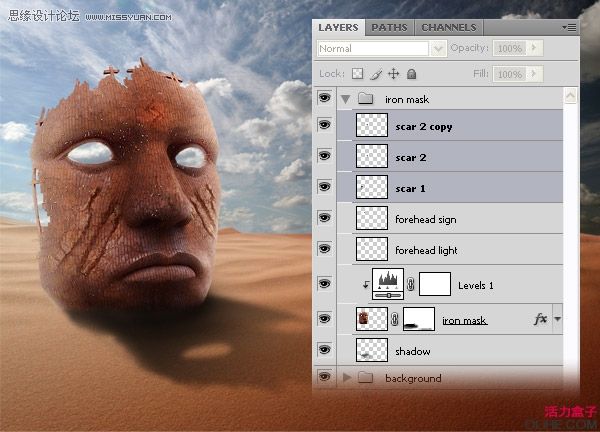Toggle visibility of scar 1 layer
This screenshot has height=432, width=600.
click(324, 187)
